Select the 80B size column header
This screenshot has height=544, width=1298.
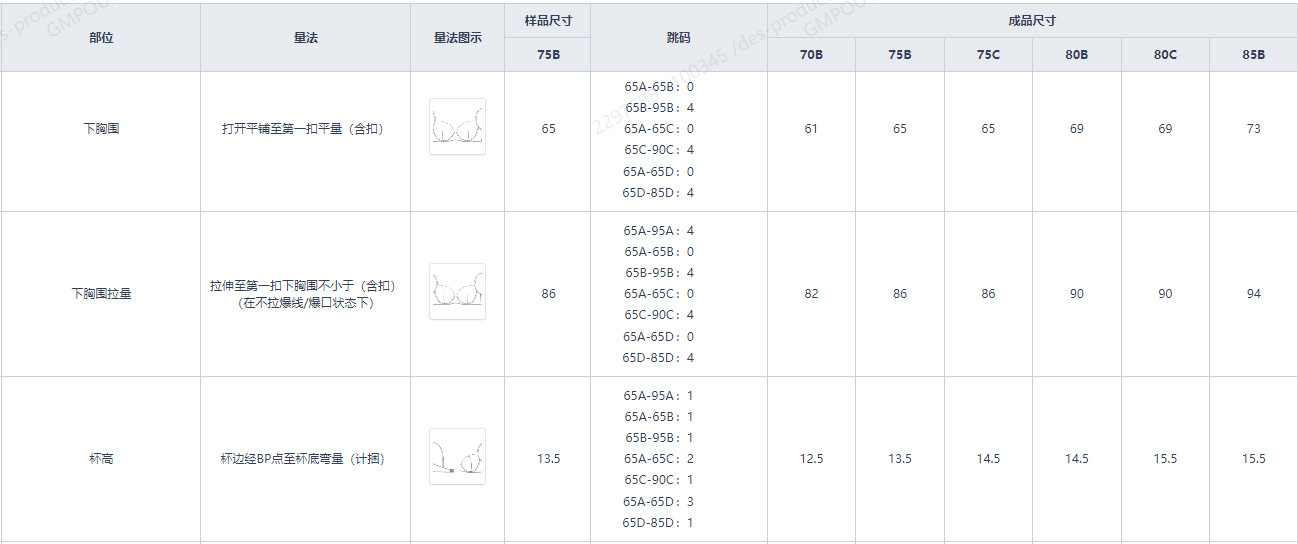(1076, 55)
